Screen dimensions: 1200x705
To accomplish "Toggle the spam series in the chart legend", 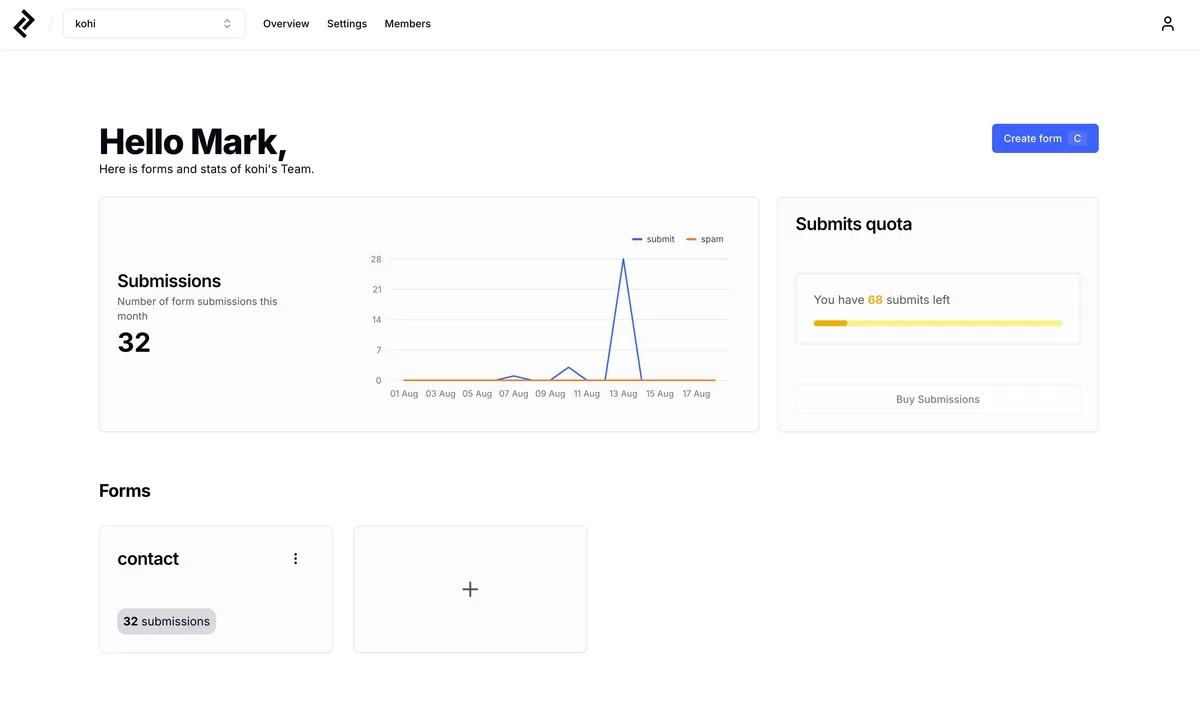I will 704,239.
